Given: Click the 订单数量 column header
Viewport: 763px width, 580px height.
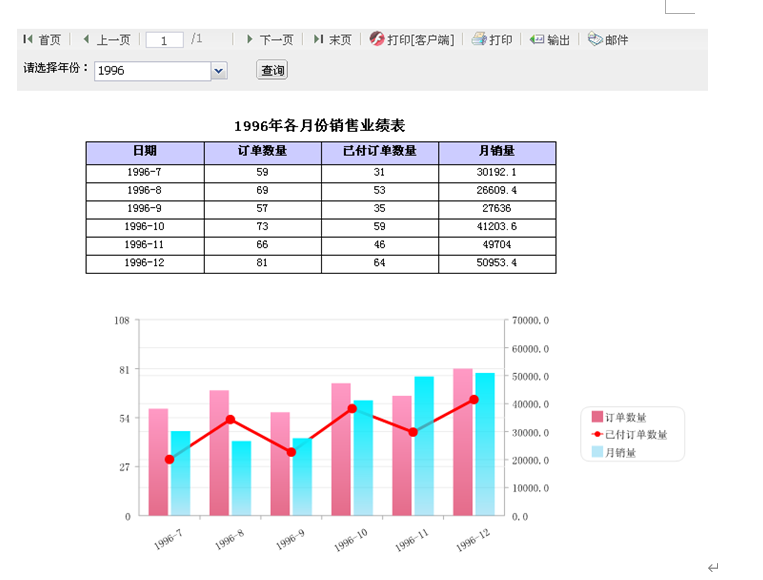Looking at the screenshot, I should (263, 151).
